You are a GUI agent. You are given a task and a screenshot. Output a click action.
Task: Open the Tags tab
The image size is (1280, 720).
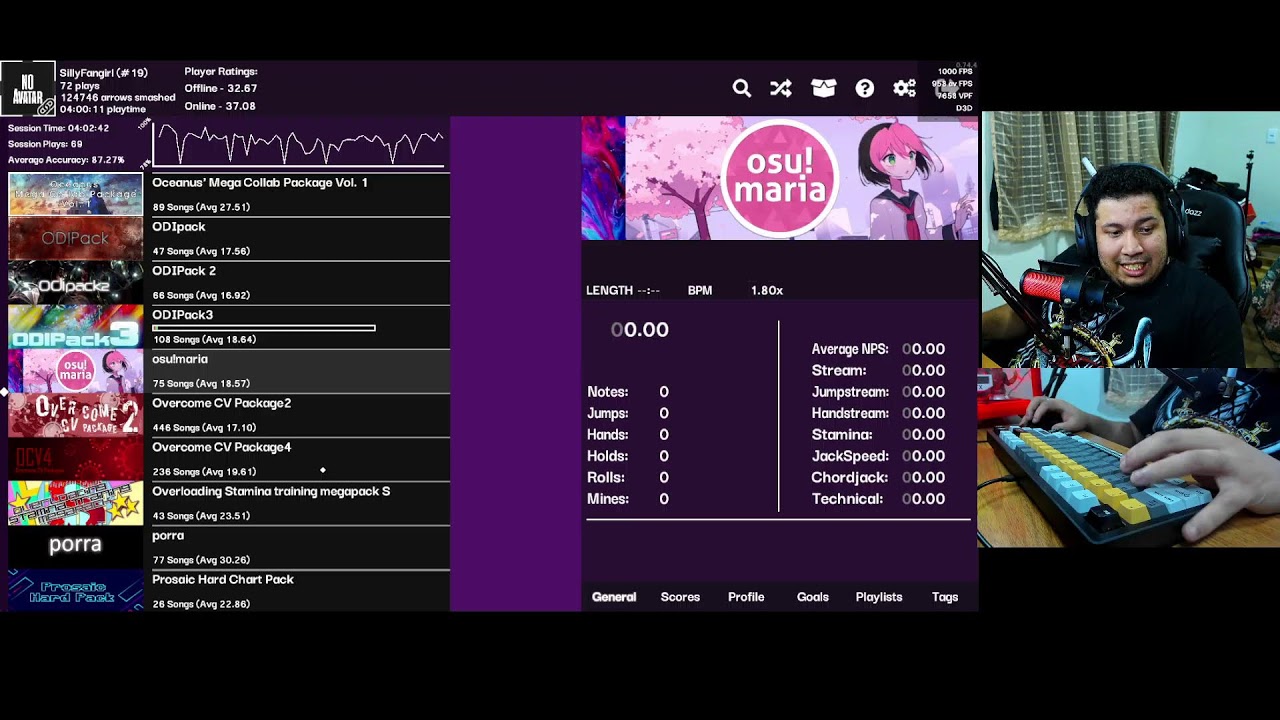[x=945, y=597]
